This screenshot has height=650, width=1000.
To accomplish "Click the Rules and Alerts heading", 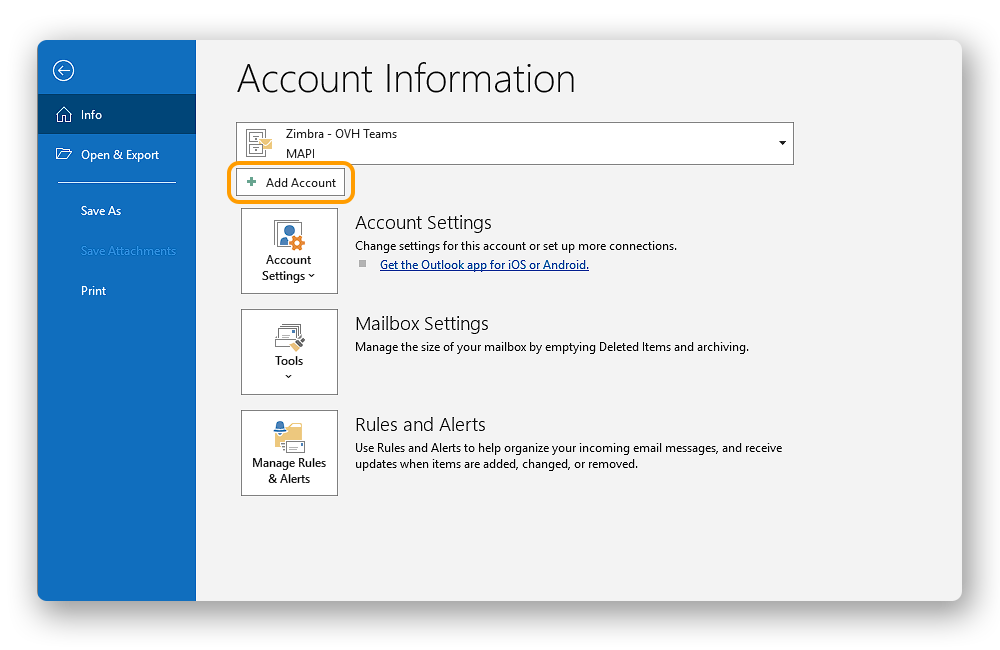I will coord(420,424).
